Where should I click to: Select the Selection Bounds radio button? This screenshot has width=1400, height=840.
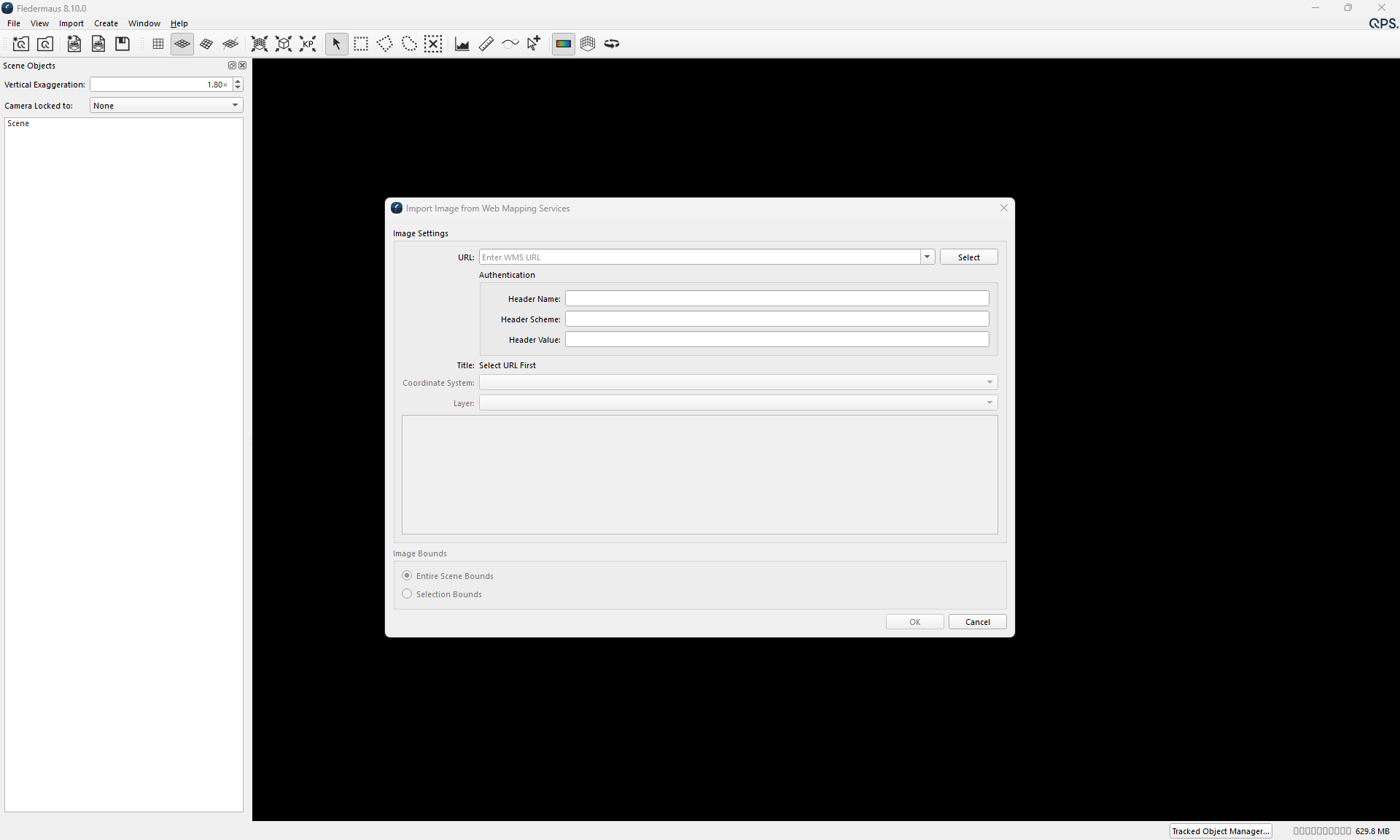(x=407, y=594)
